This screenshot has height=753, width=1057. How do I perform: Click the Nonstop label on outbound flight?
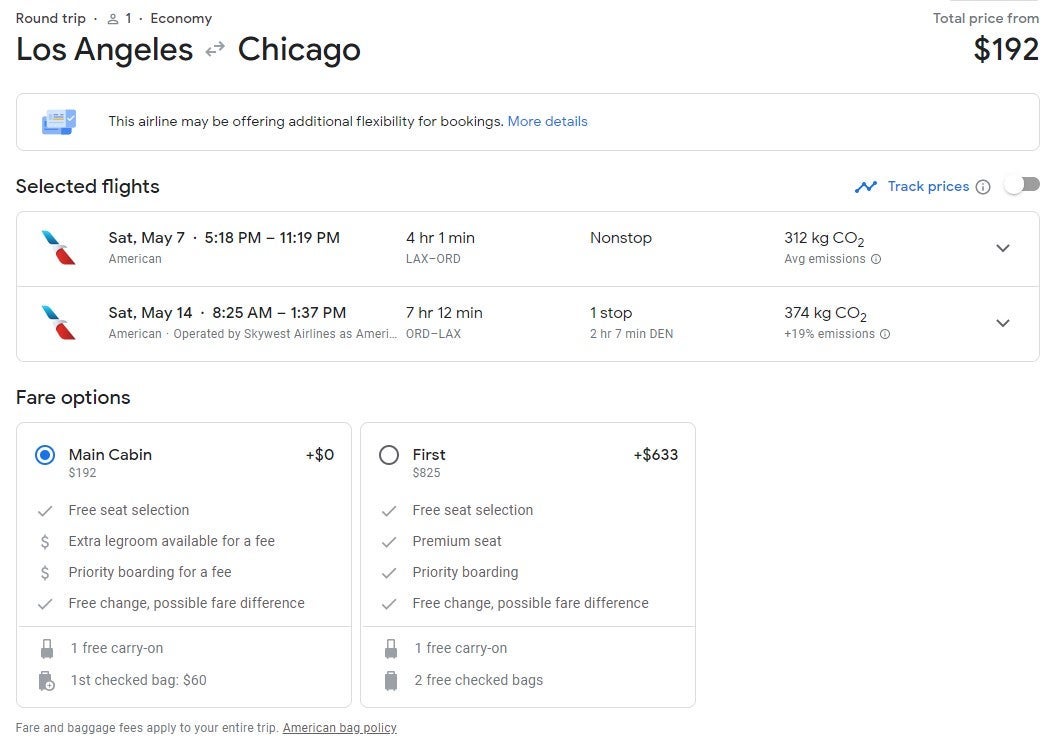(620, 238)
